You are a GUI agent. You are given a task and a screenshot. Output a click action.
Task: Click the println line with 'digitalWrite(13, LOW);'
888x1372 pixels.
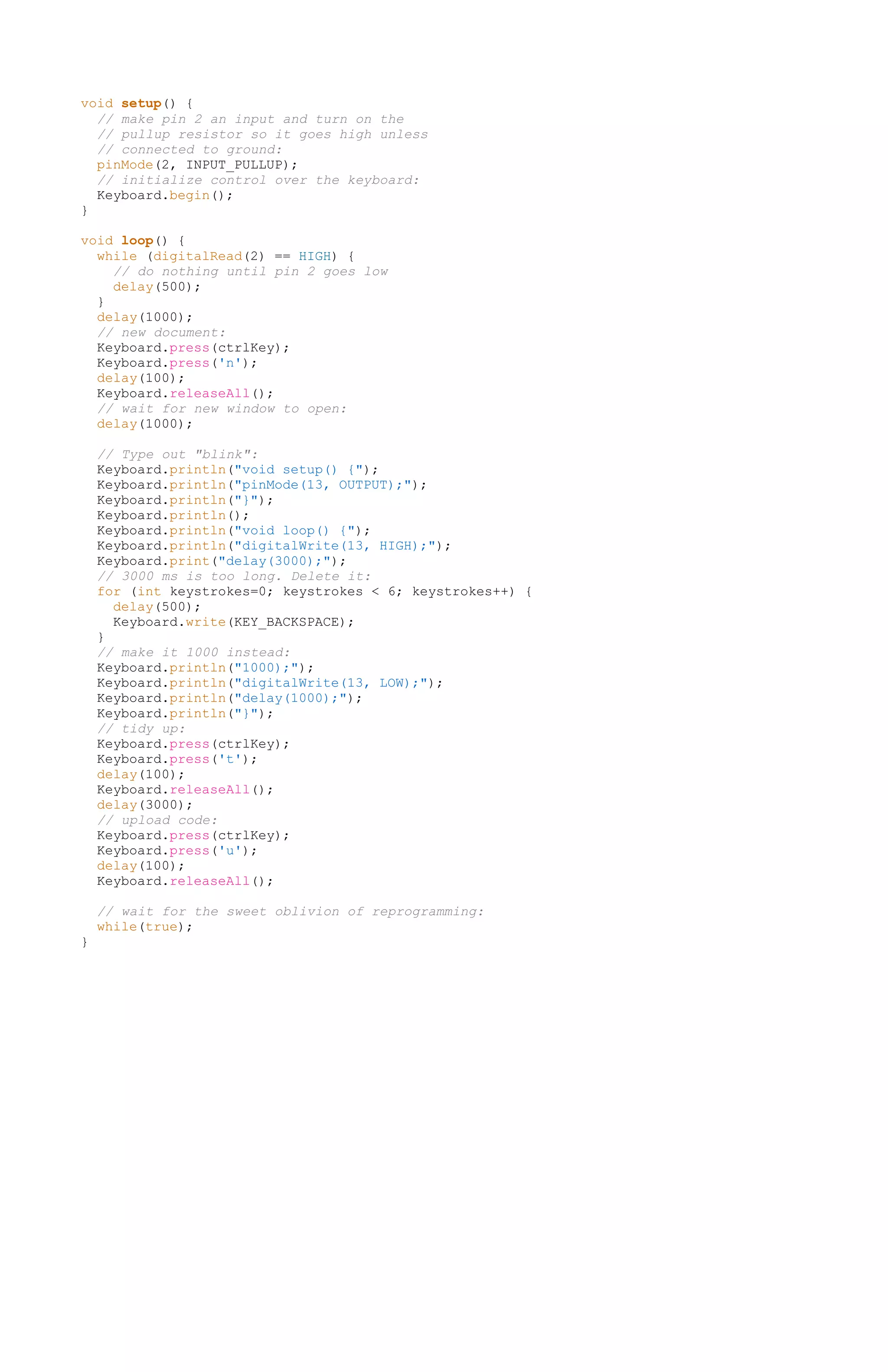pos(270,683)
